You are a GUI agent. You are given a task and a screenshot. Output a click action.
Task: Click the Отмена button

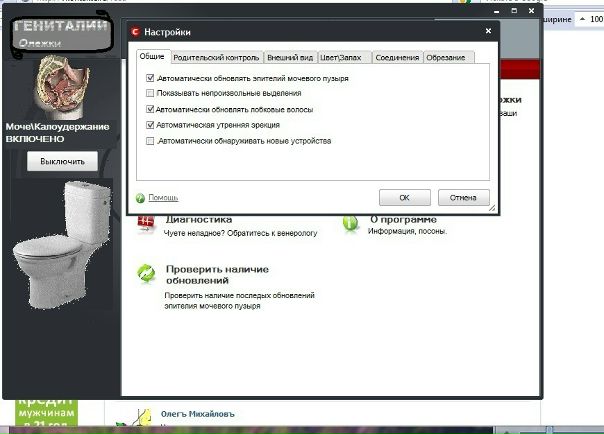point(463,197)
